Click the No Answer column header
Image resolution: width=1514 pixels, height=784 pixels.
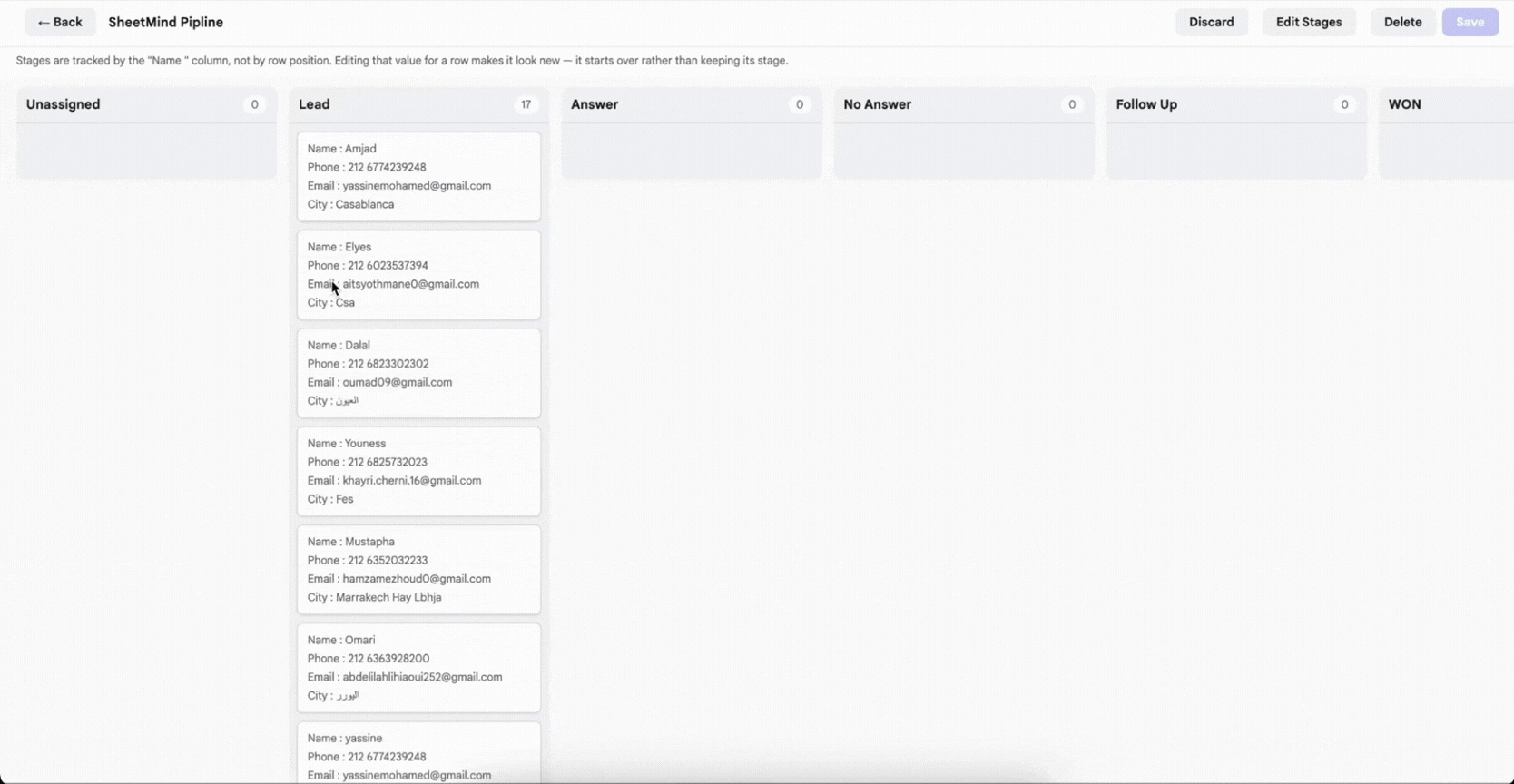pos(877,104)
